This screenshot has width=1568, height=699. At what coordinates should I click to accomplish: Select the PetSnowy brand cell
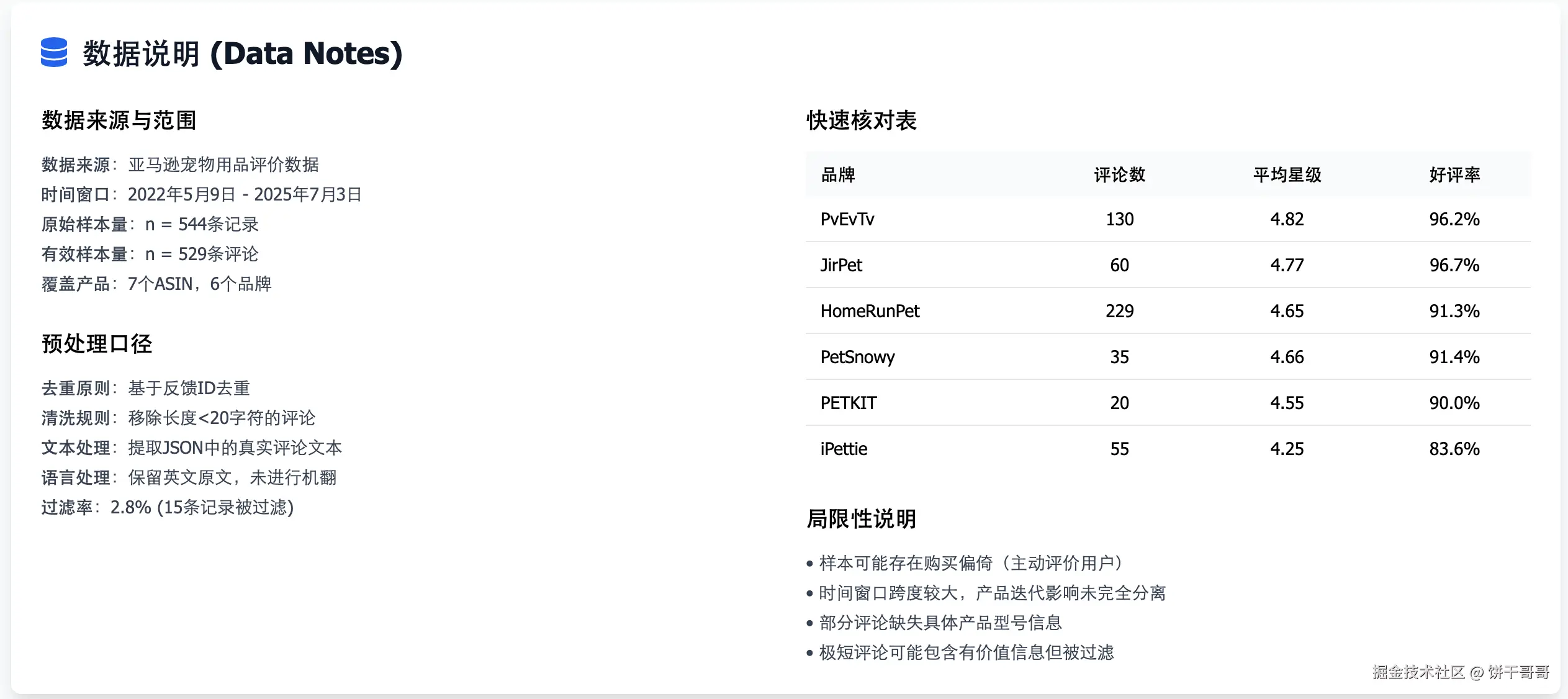tap(857, 357)
